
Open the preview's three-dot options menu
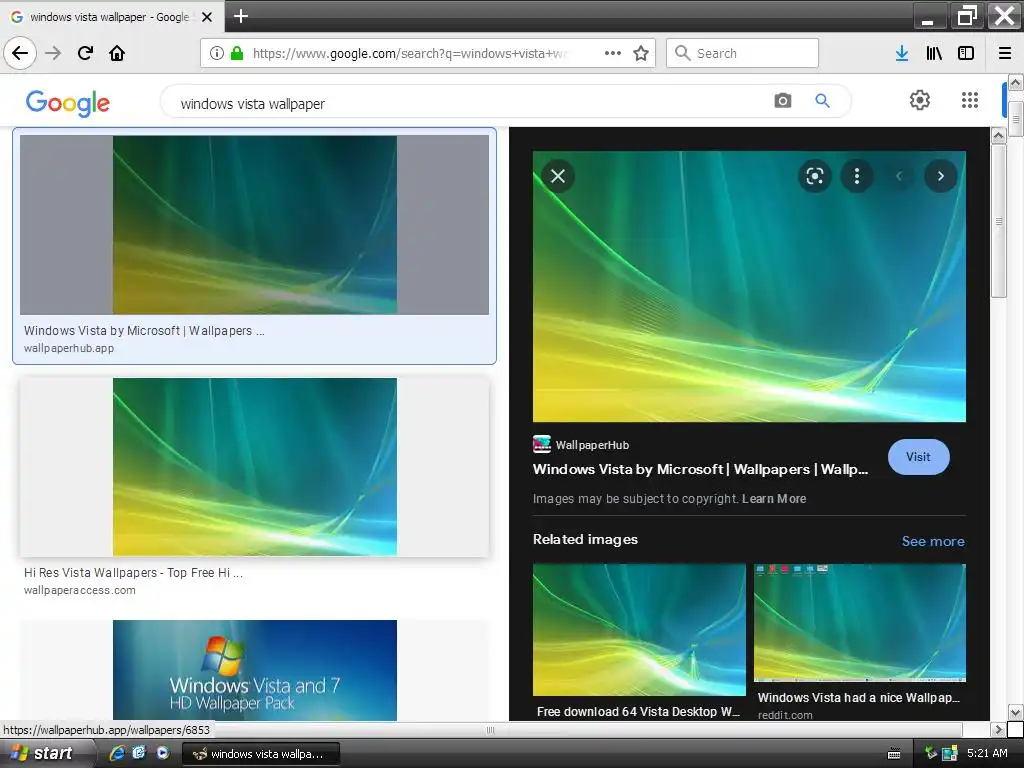[857, 176]
